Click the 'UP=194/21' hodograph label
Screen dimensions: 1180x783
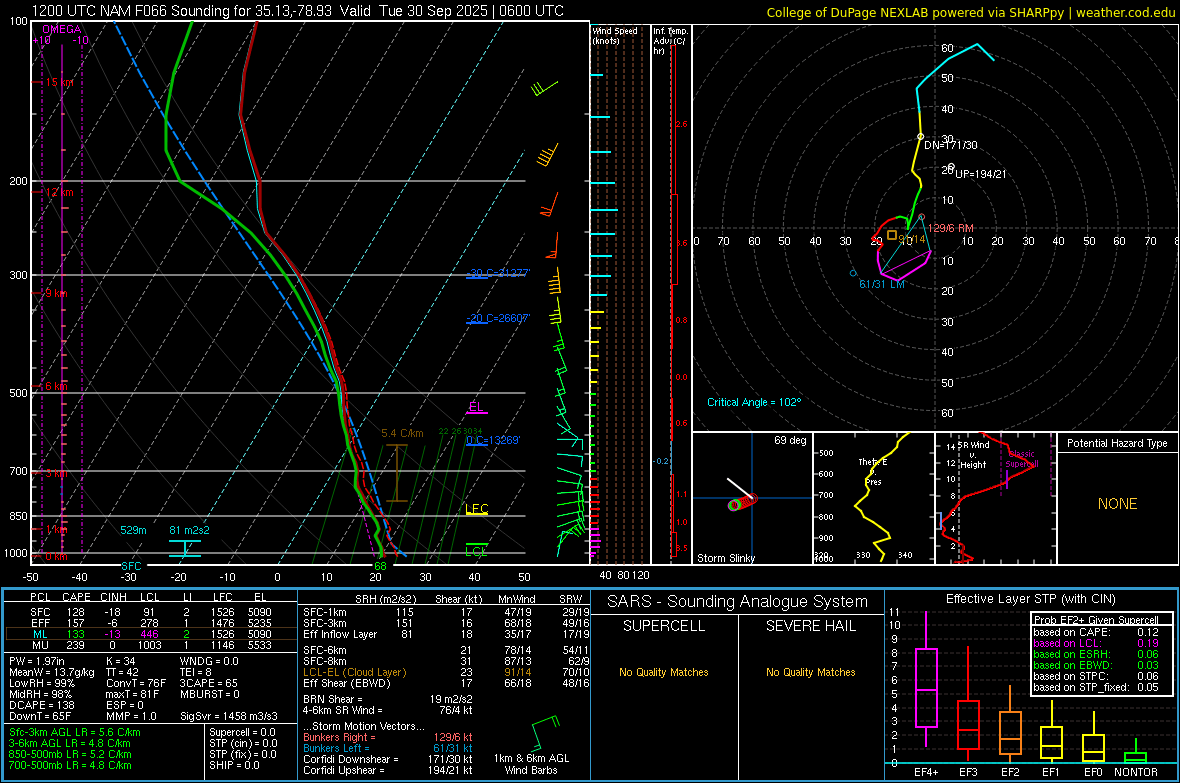981,174
